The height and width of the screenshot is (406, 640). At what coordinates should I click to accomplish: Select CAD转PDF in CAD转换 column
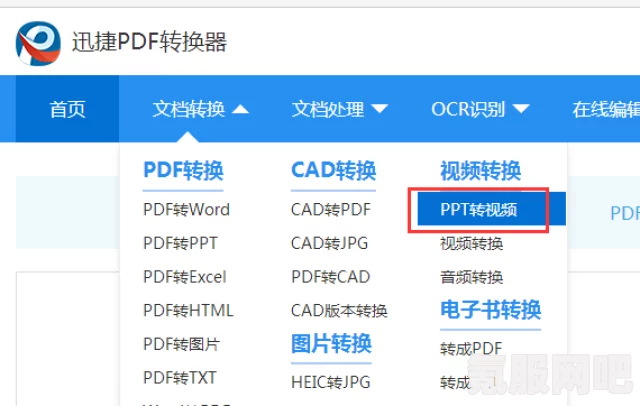click(331, 210)
